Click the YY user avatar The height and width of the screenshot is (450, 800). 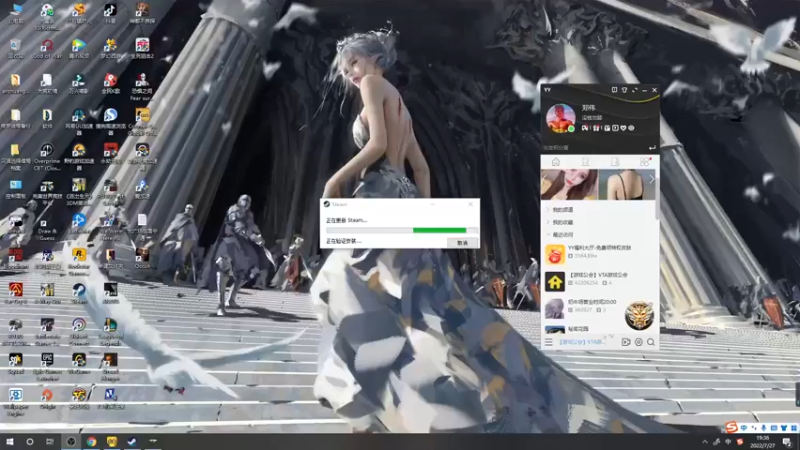[560, 118]
